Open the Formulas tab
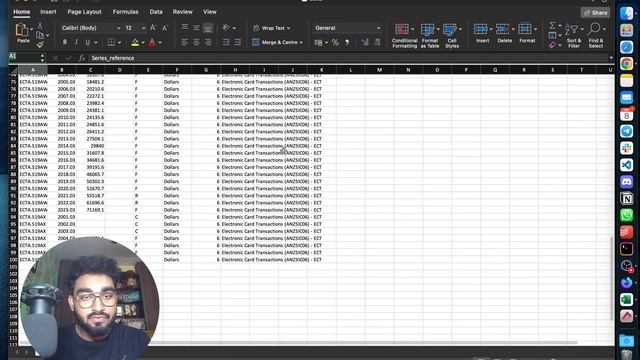Viewport: 640px width, 360px height. [x=125, y=12]
